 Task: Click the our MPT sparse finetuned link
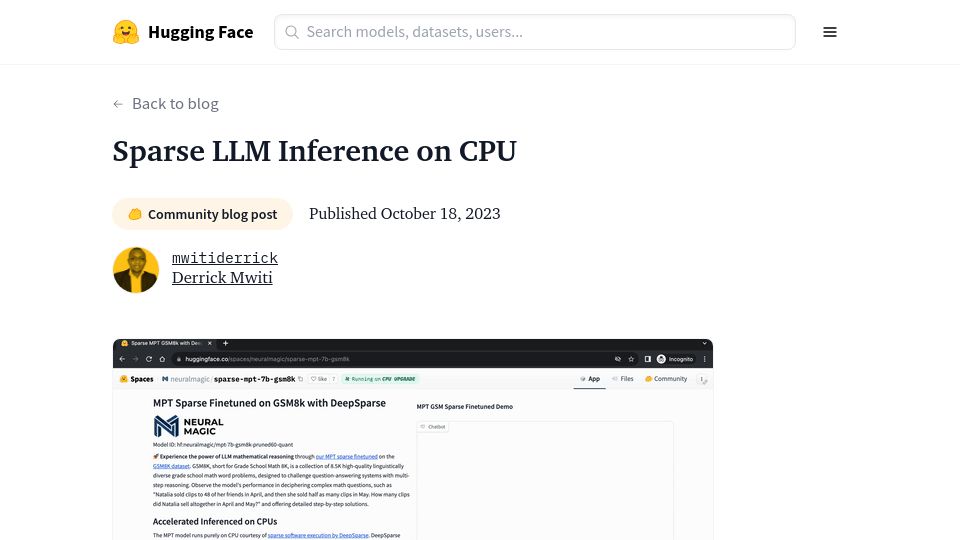[x=347, y=457]
